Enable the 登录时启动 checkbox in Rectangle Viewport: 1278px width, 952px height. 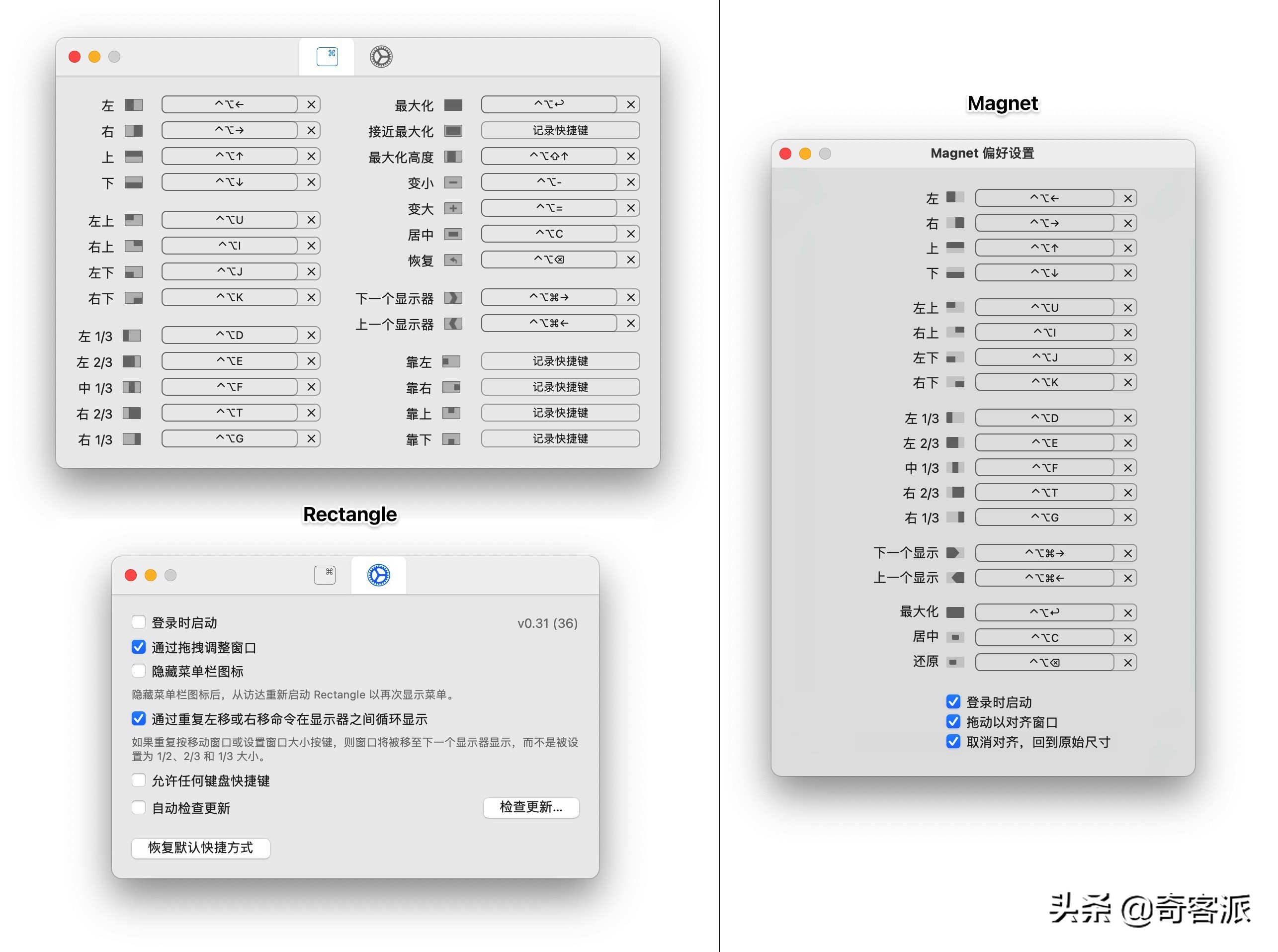[139, 622]
